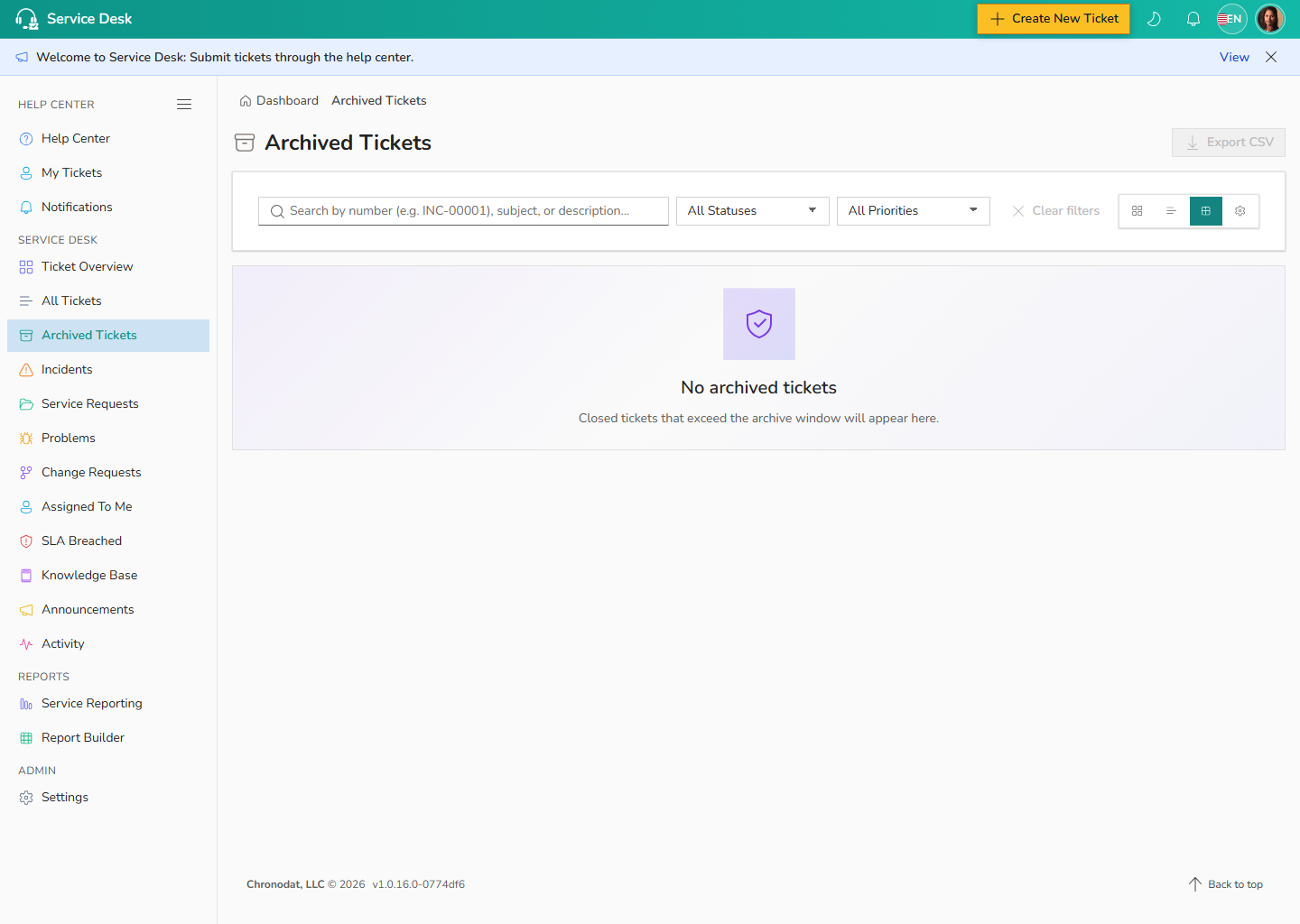Image resolution: width=1300 pixels, height=924 pixels.
Task: Open Help Center in sidebar
Action: pyautogui.click(x=108, y=138)
